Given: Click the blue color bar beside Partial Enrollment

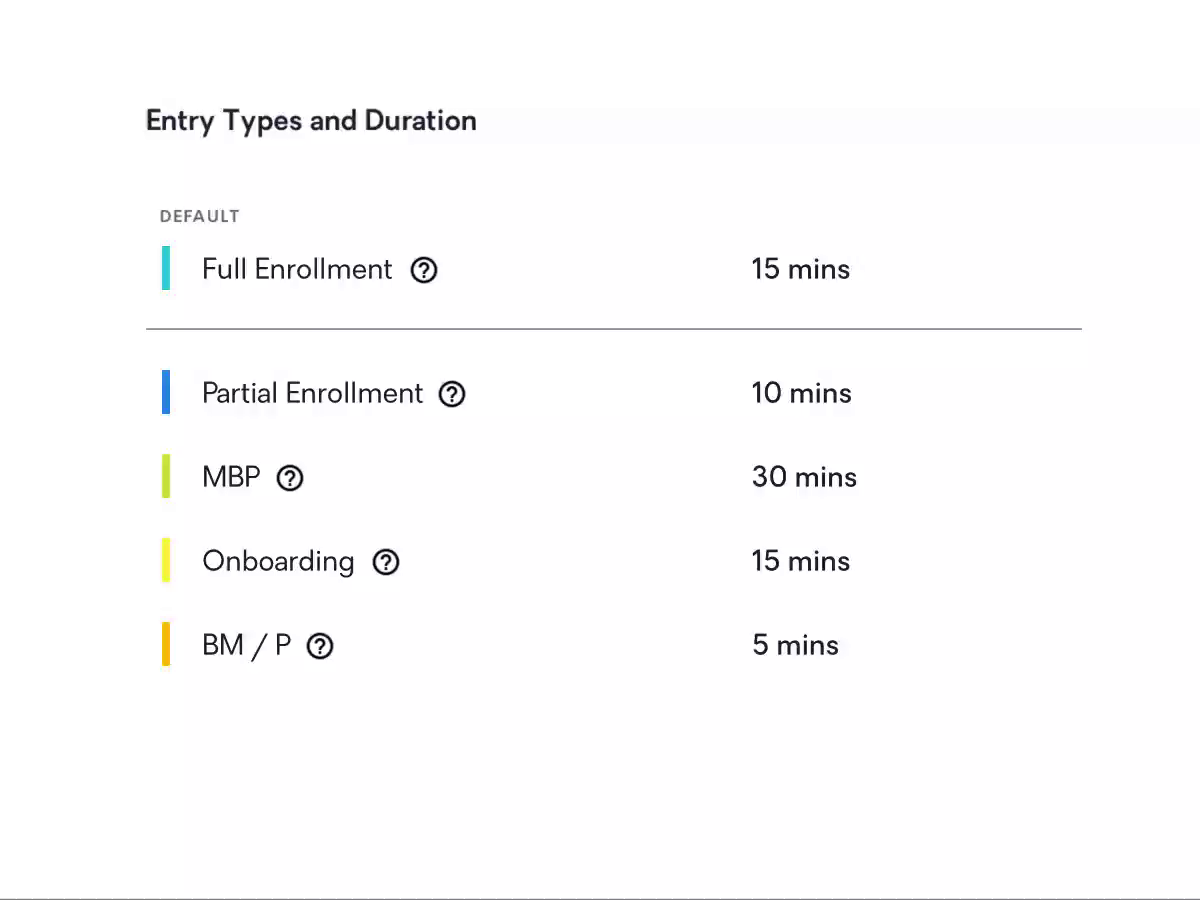Looking at the screenshot, I should coord(166,392).
